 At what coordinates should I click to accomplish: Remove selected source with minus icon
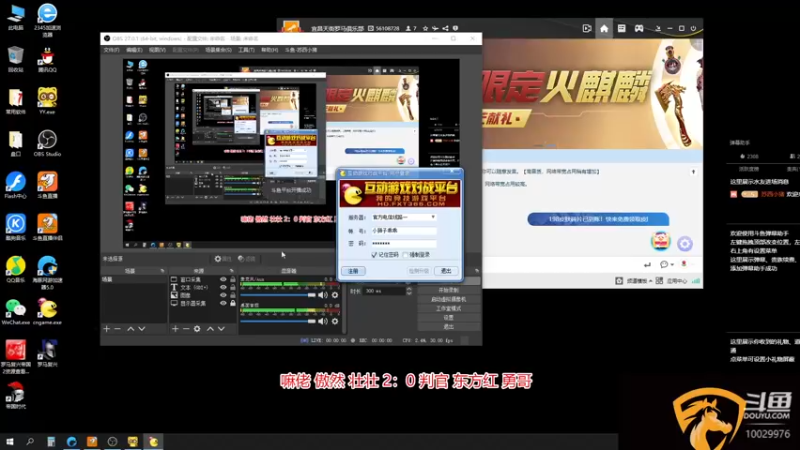coord(186,329)
